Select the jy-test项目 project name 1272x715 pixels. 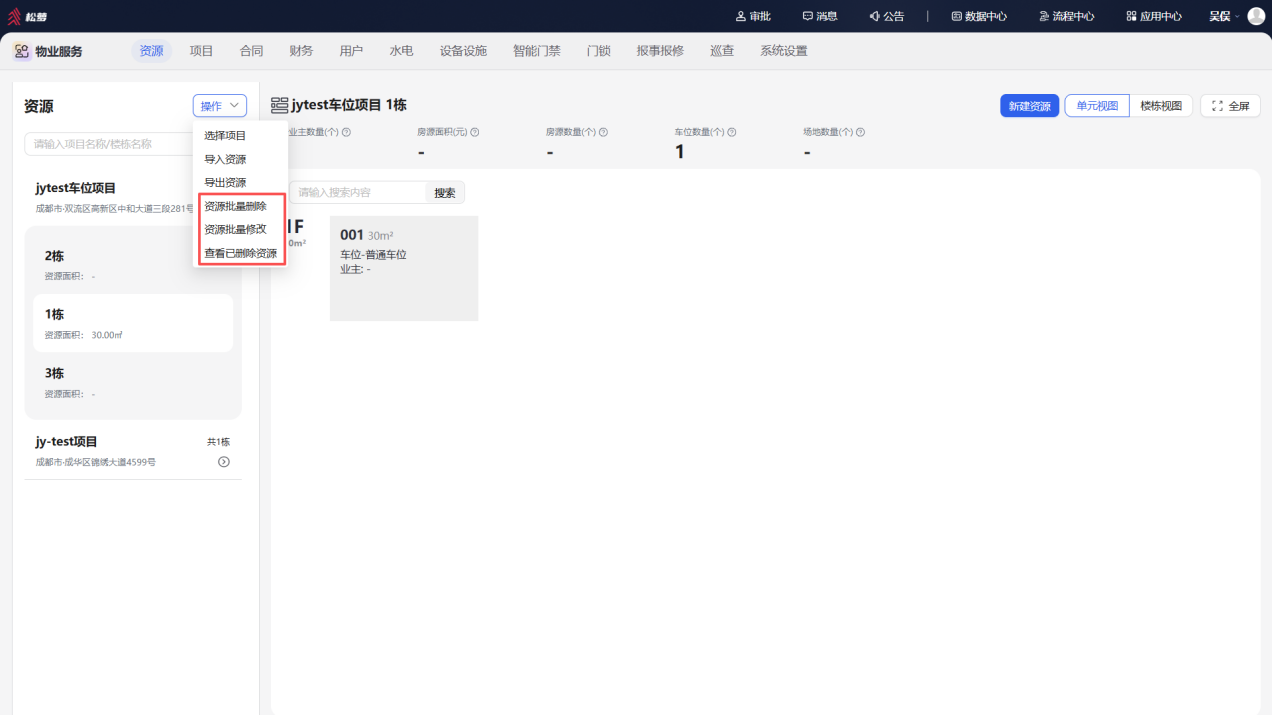pos(66,441)
